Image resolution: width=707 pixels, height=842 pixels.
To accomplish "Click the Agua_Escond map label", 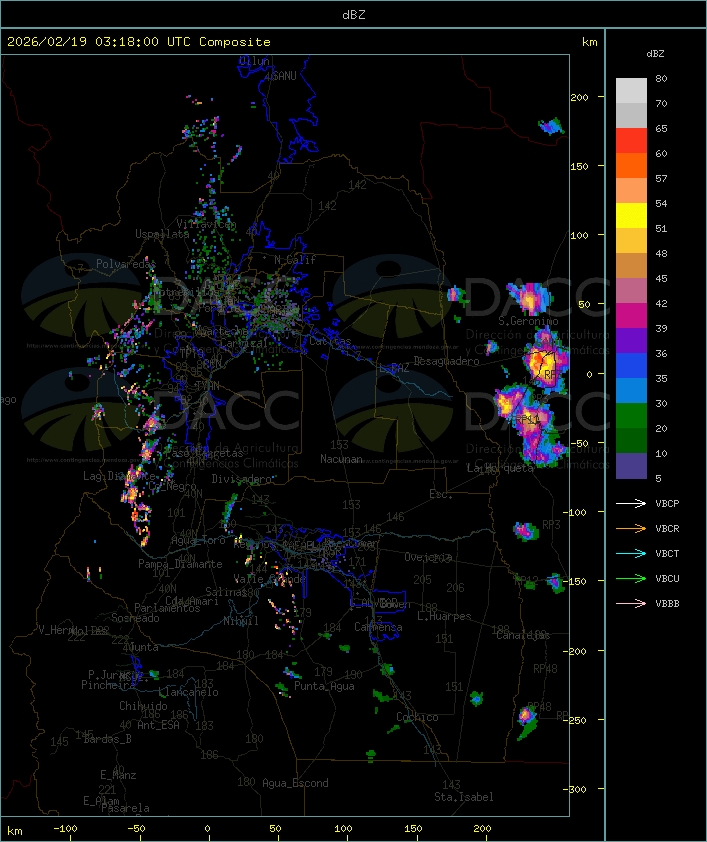I will point(295,783).
